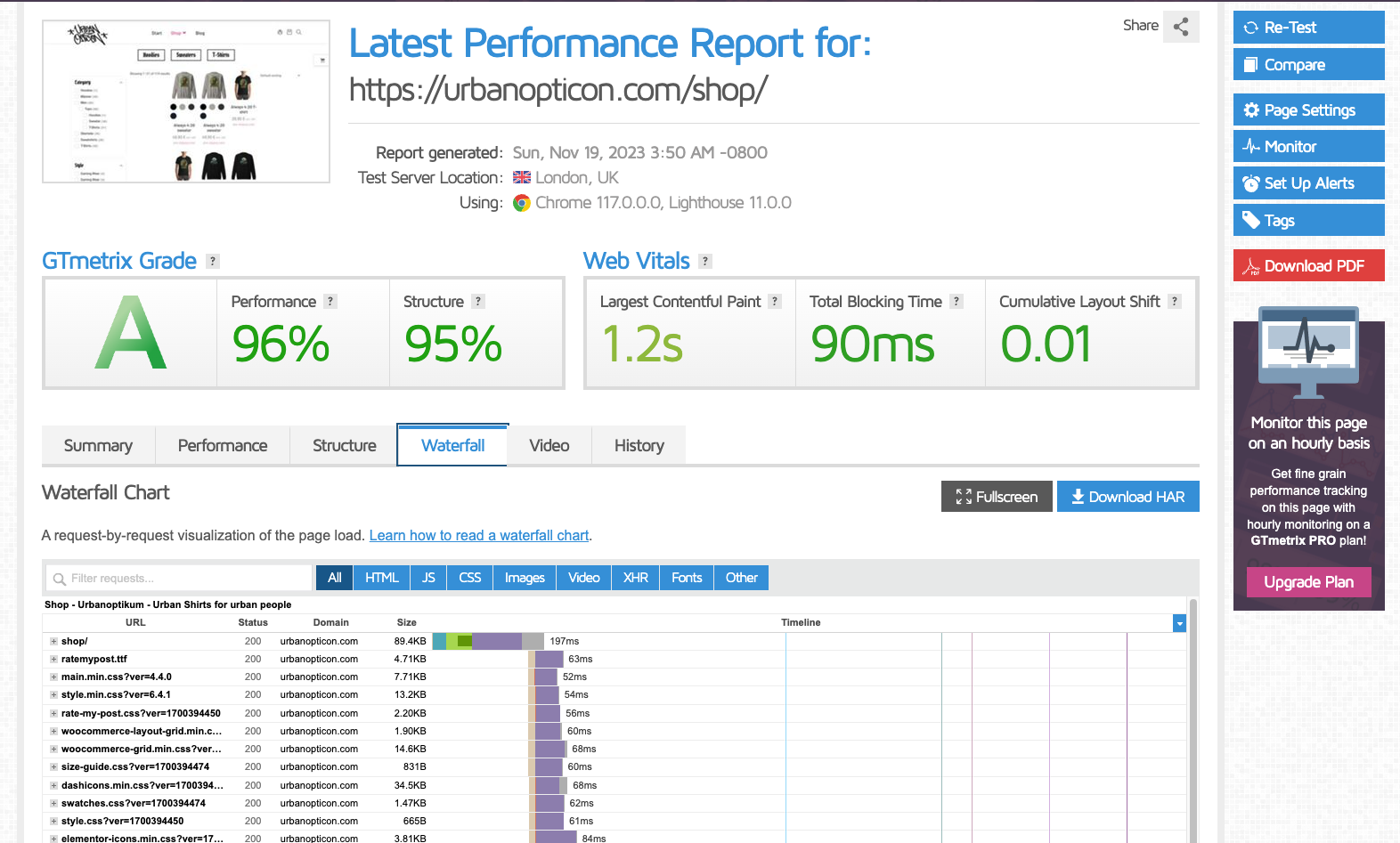This screenshot has width=1400, height=843.
Task: Filter requests by CSS
Action: point(470,578)
